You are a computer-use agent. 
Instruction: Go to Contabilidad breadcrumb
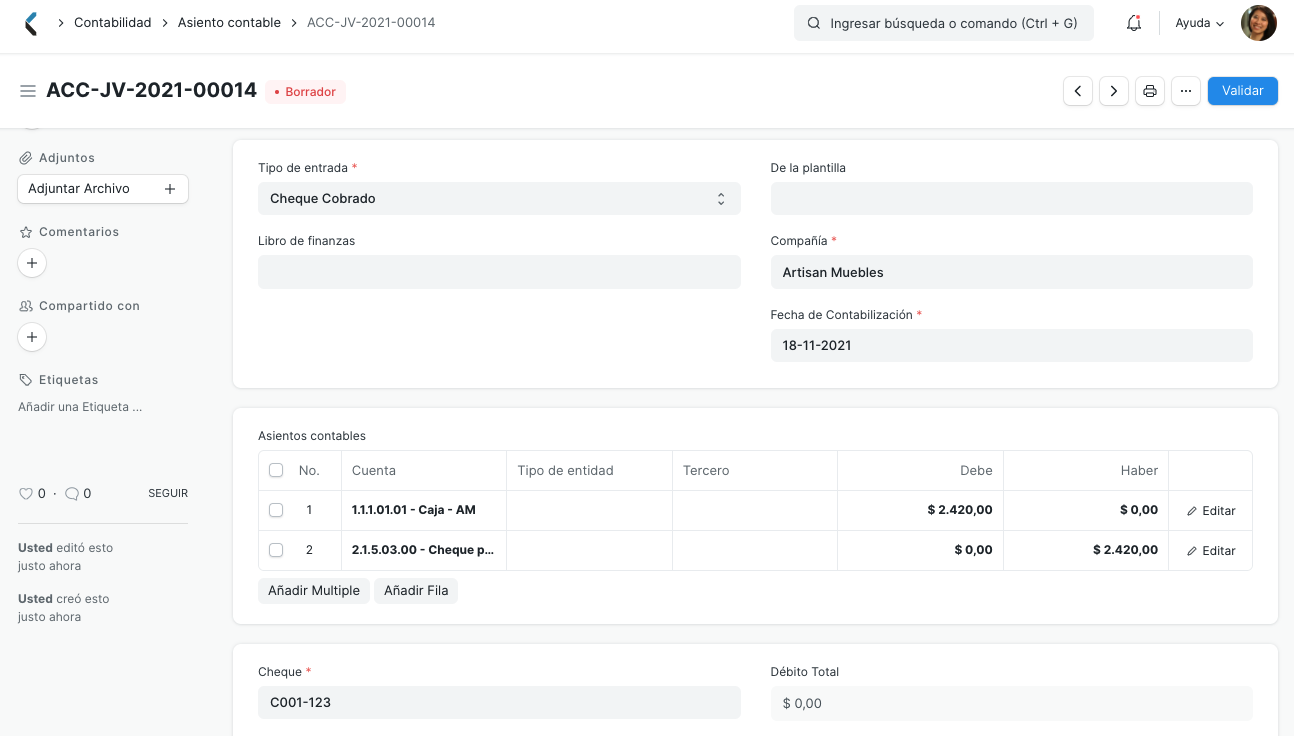point(113,22)
